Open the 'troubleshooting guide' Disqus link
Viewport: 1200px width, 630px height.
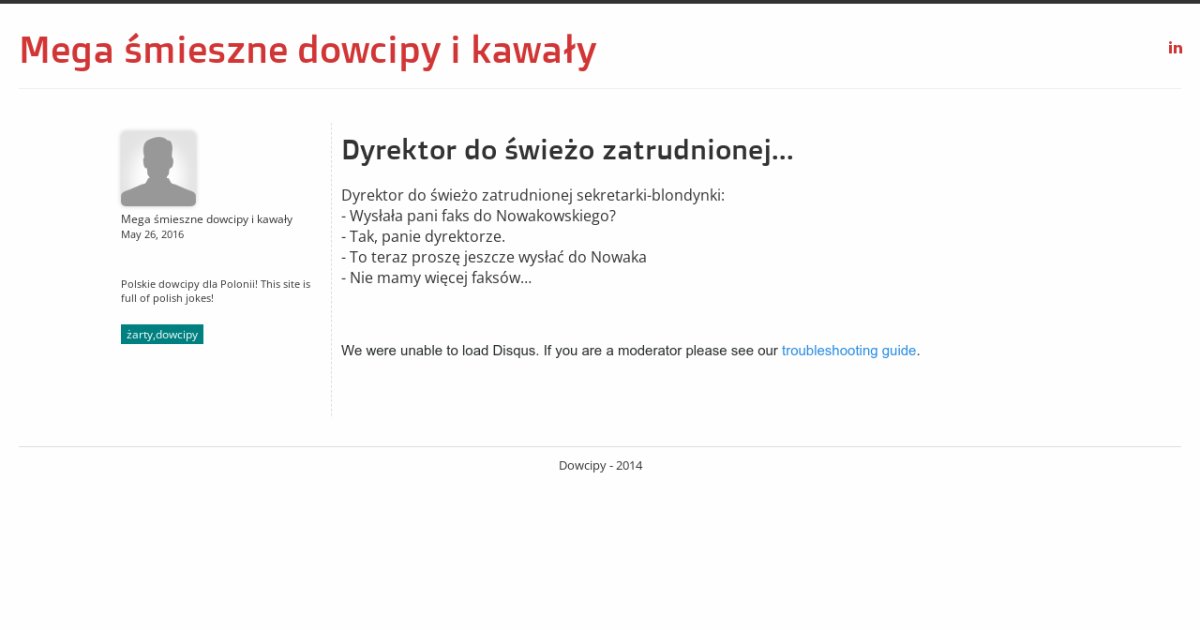click(848, 351)
